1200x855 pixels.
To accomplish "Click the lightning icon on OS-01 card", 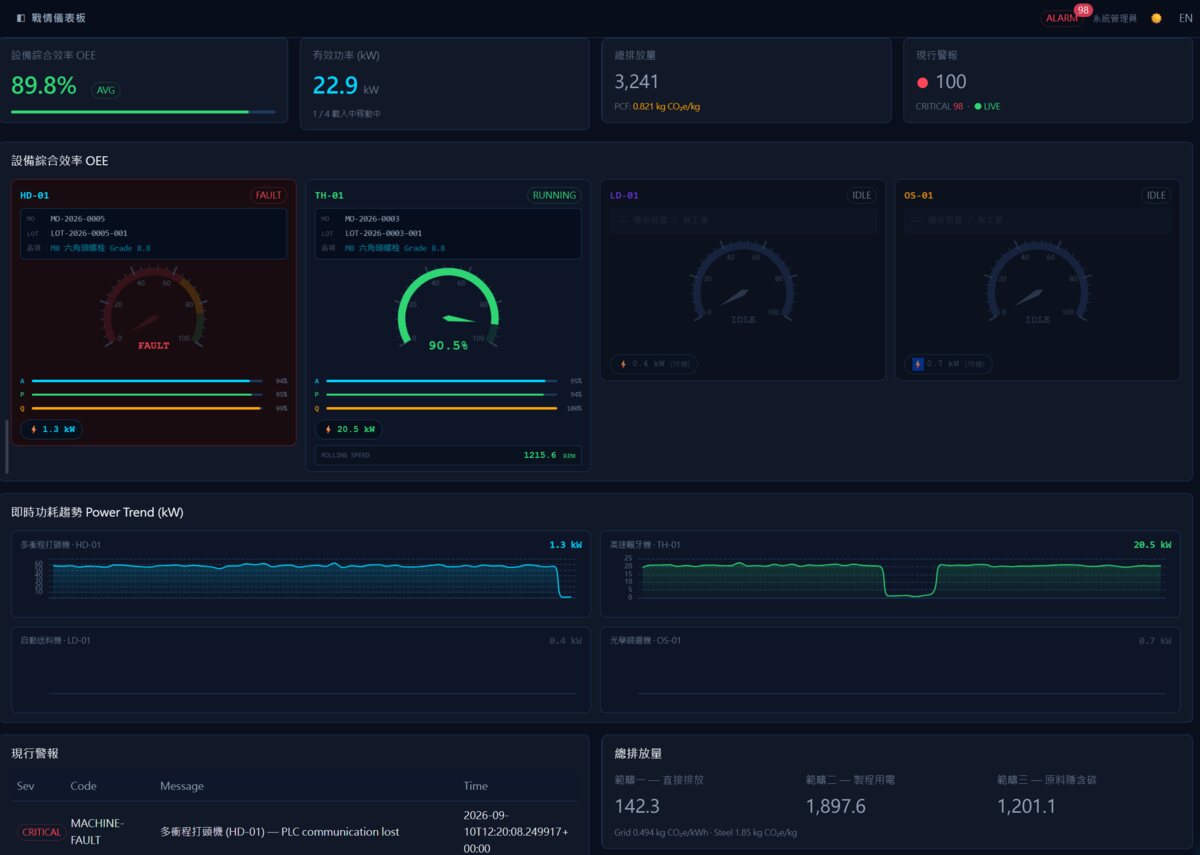I will (x=918, y=364).
